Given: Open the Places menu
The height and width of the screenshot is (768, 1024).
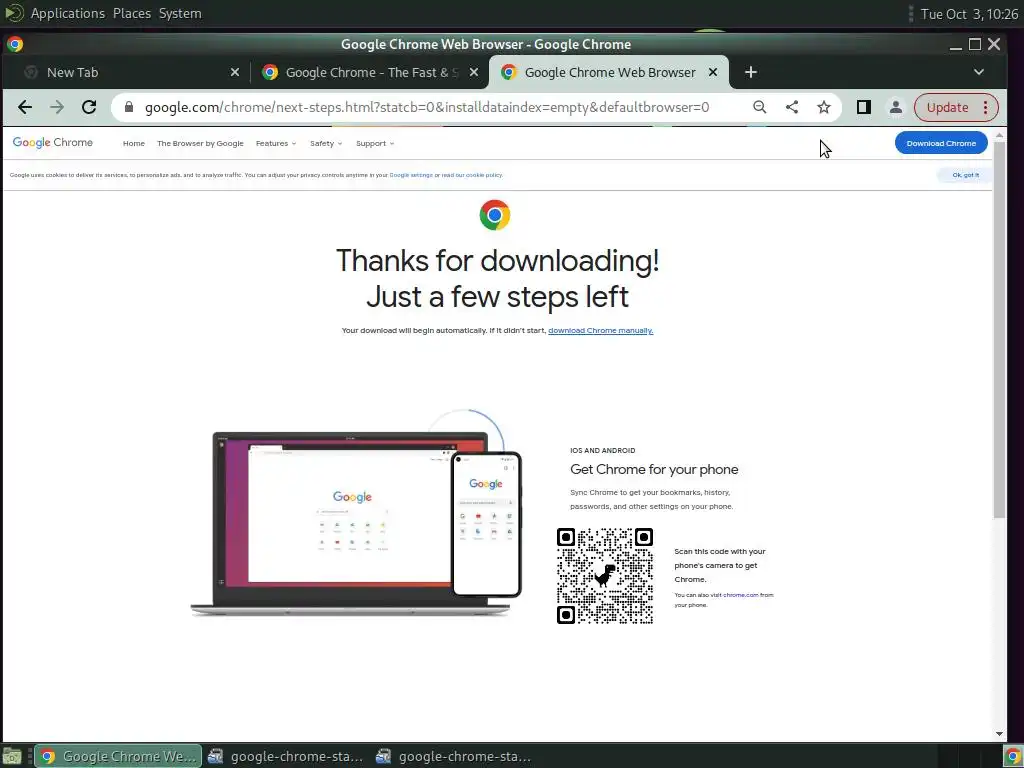Looking at the screenshot, I should [131, 13].
